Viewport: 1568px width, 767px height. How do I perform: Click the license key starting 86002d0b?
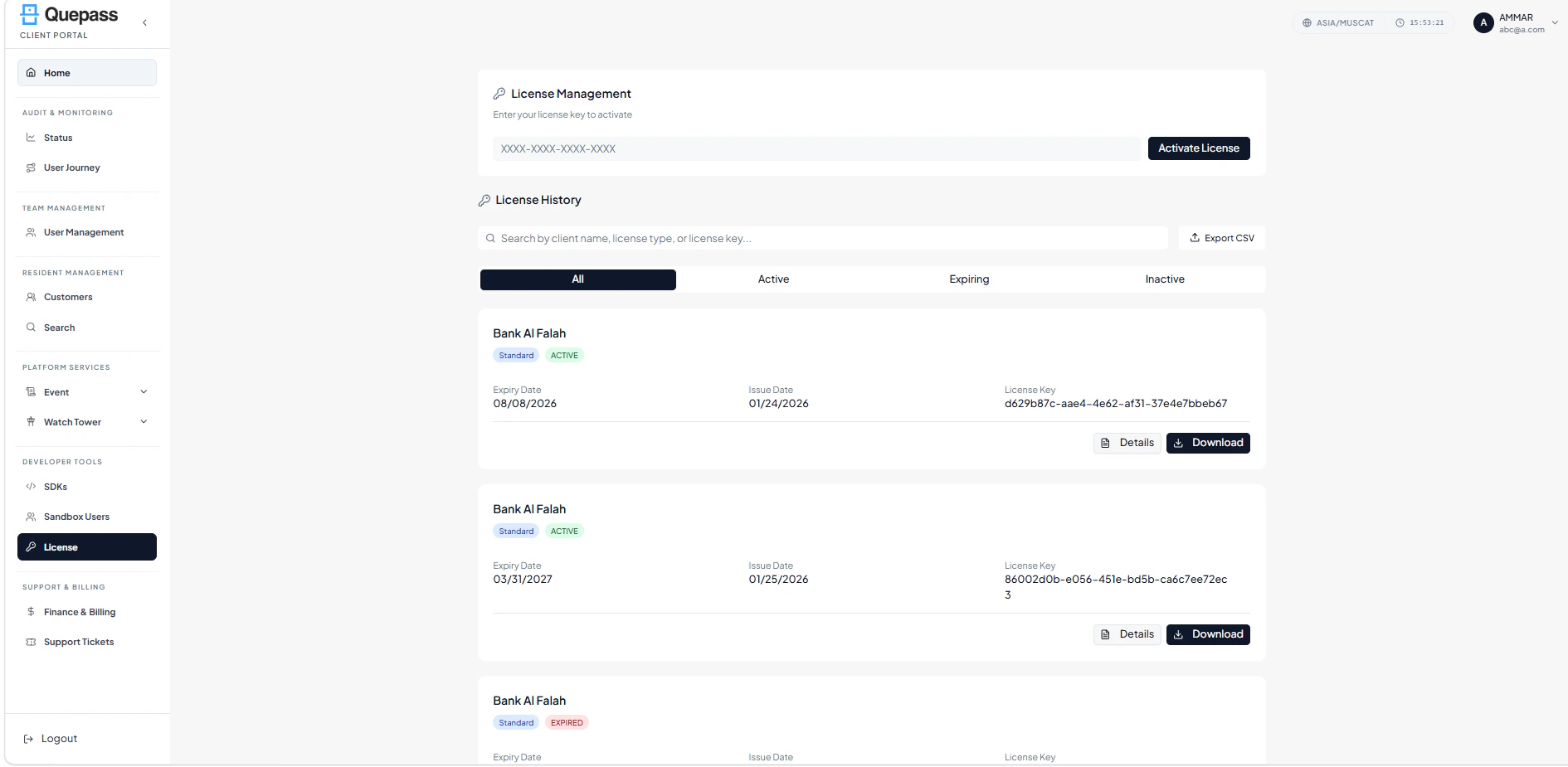(1116, 587)
